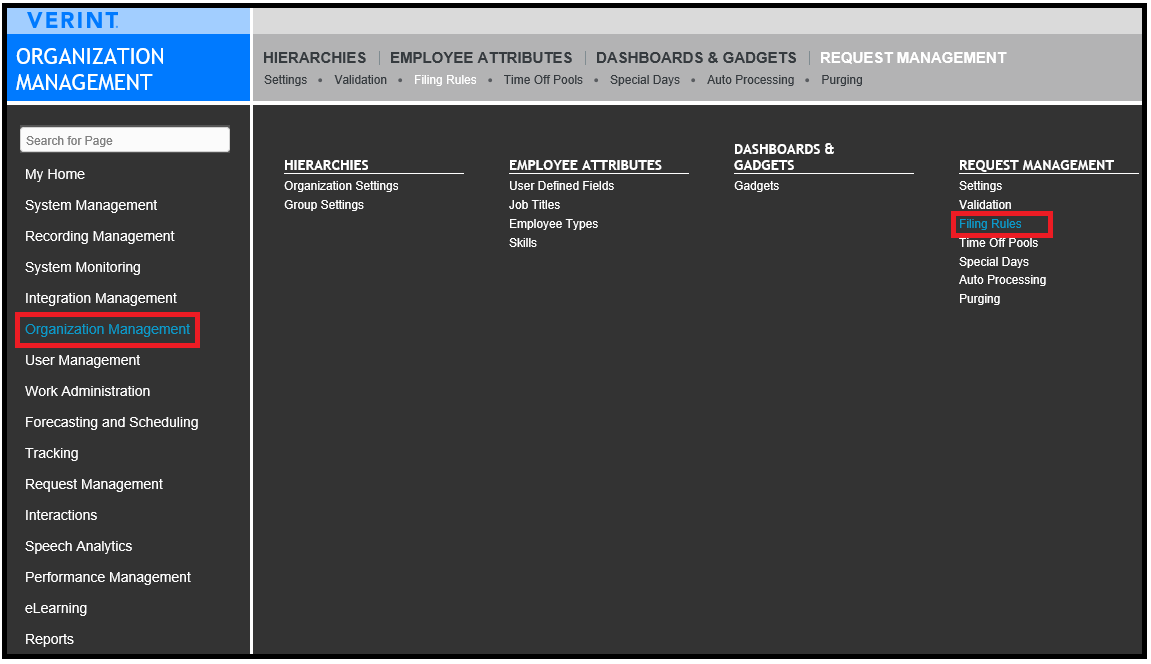The image size is (1151, 664).
Task: Click Purging in the top submenu bar
Action: coord(842,80)
